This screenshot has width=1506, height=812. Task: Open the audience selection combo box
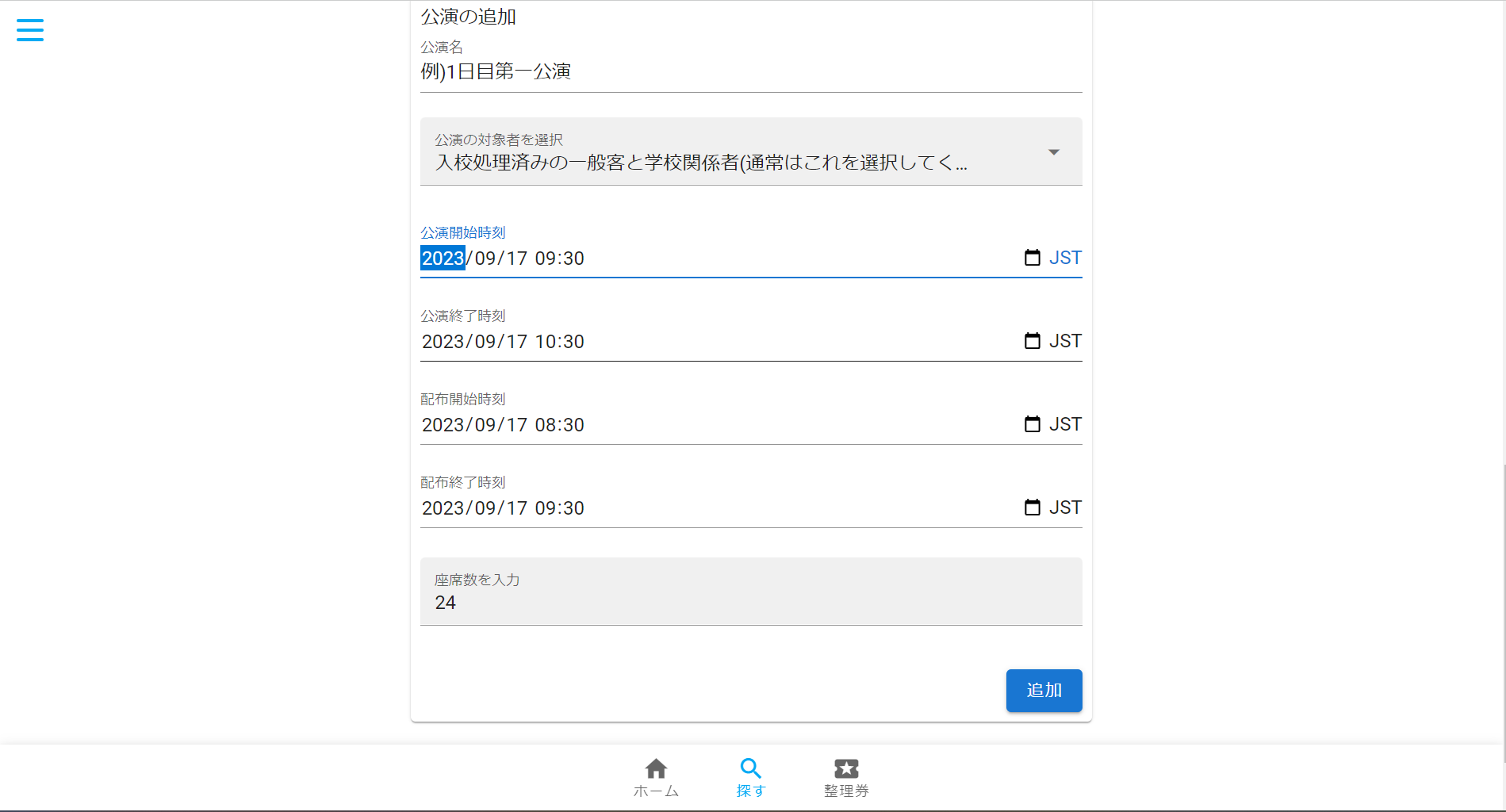pyautogui.click(x=751, y=151)
